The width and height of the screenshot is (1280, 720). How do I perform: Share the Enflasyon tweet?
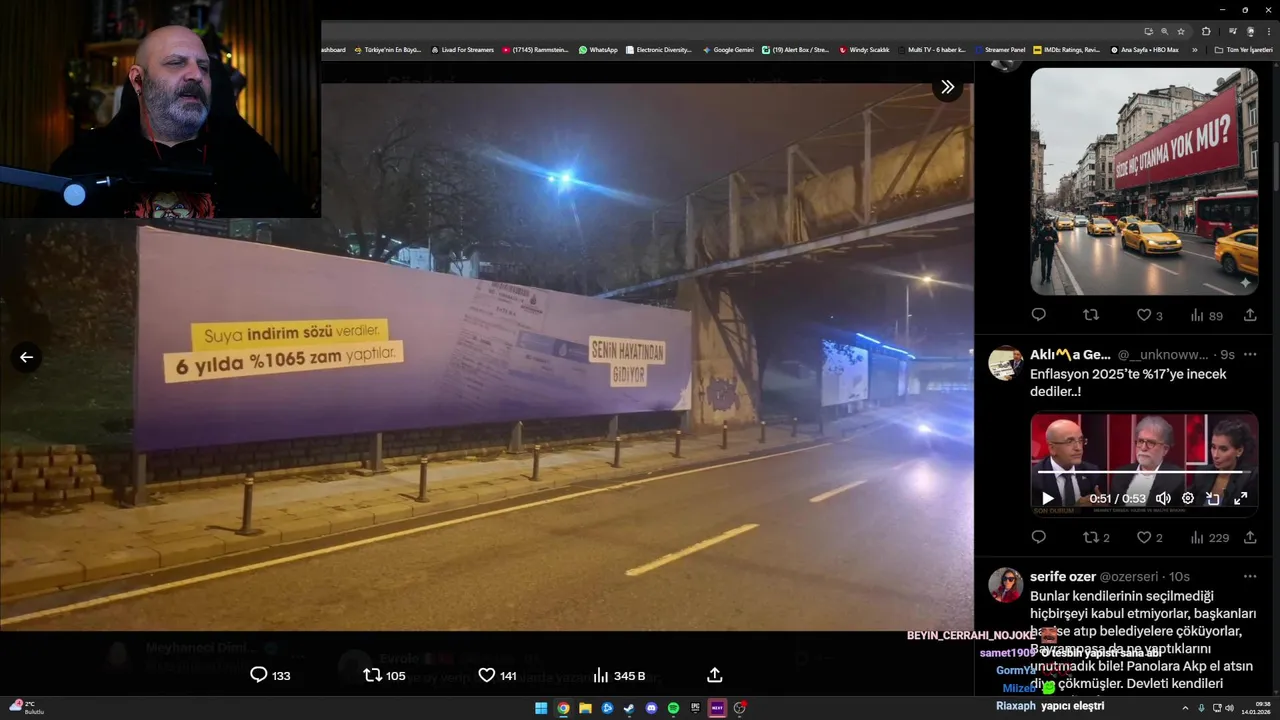pos(1250,537)
